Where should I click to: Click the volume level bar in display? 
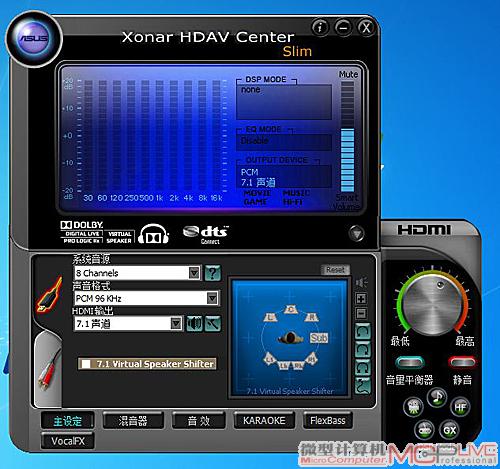pos(347,136)
